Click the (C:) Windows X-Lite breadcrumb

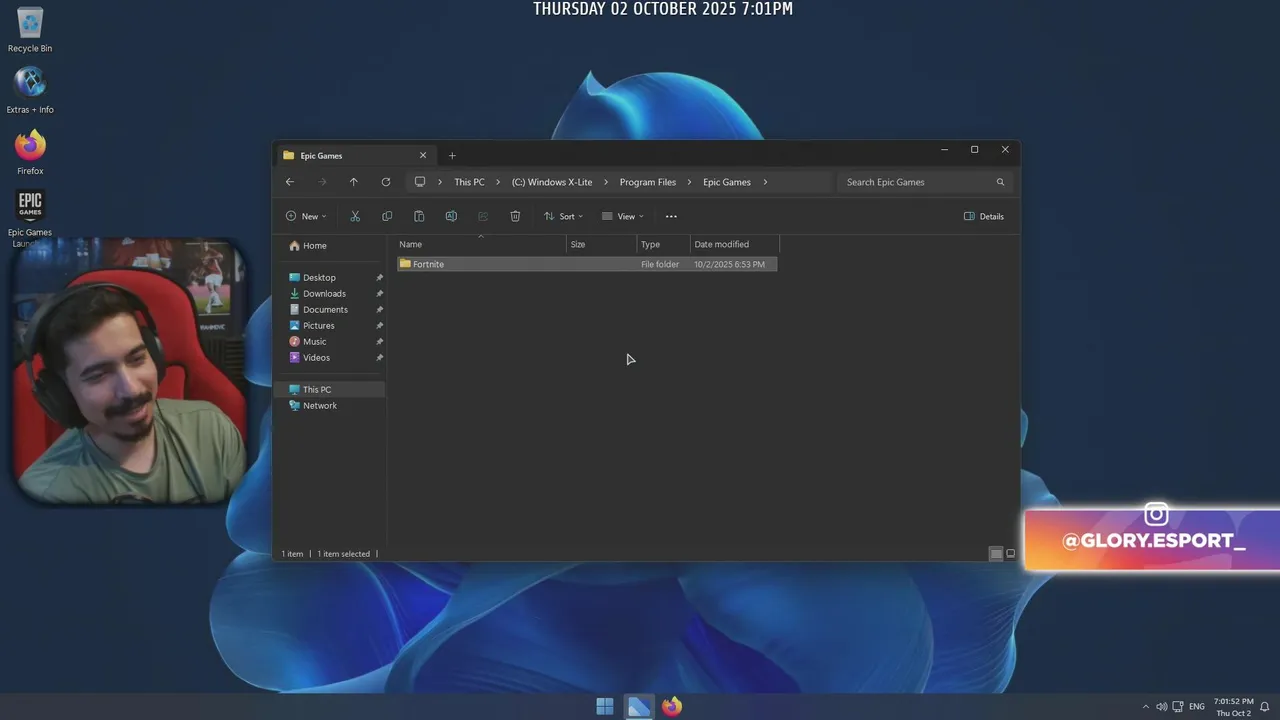point(552,182)
